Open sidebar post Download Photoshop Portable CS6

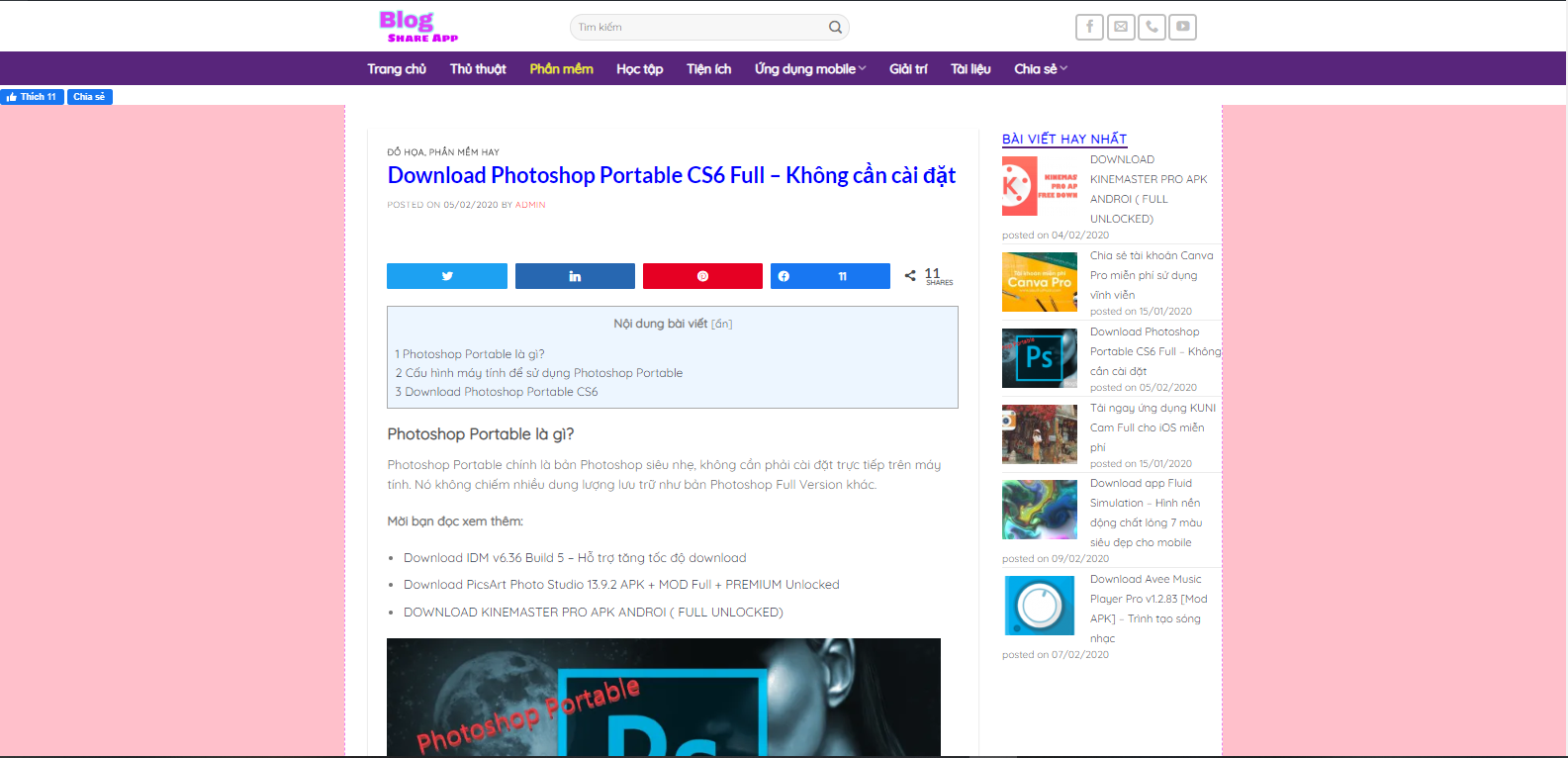(x=1155, y=351)
